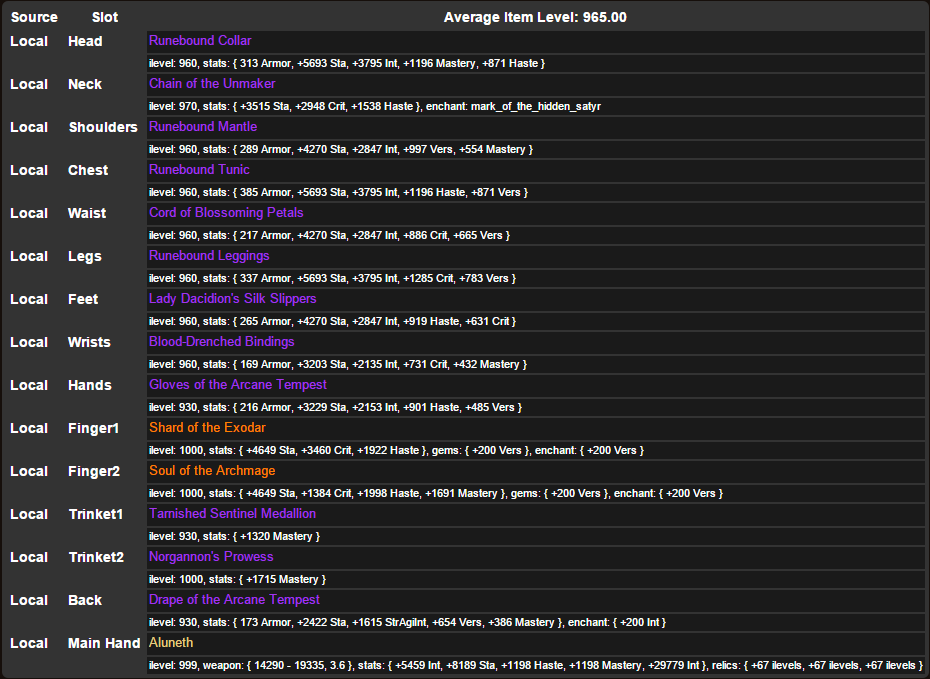This screenshot has width=930, height=679.
Task: Click the stats line with +1715 Mastery
Action: 237,579
